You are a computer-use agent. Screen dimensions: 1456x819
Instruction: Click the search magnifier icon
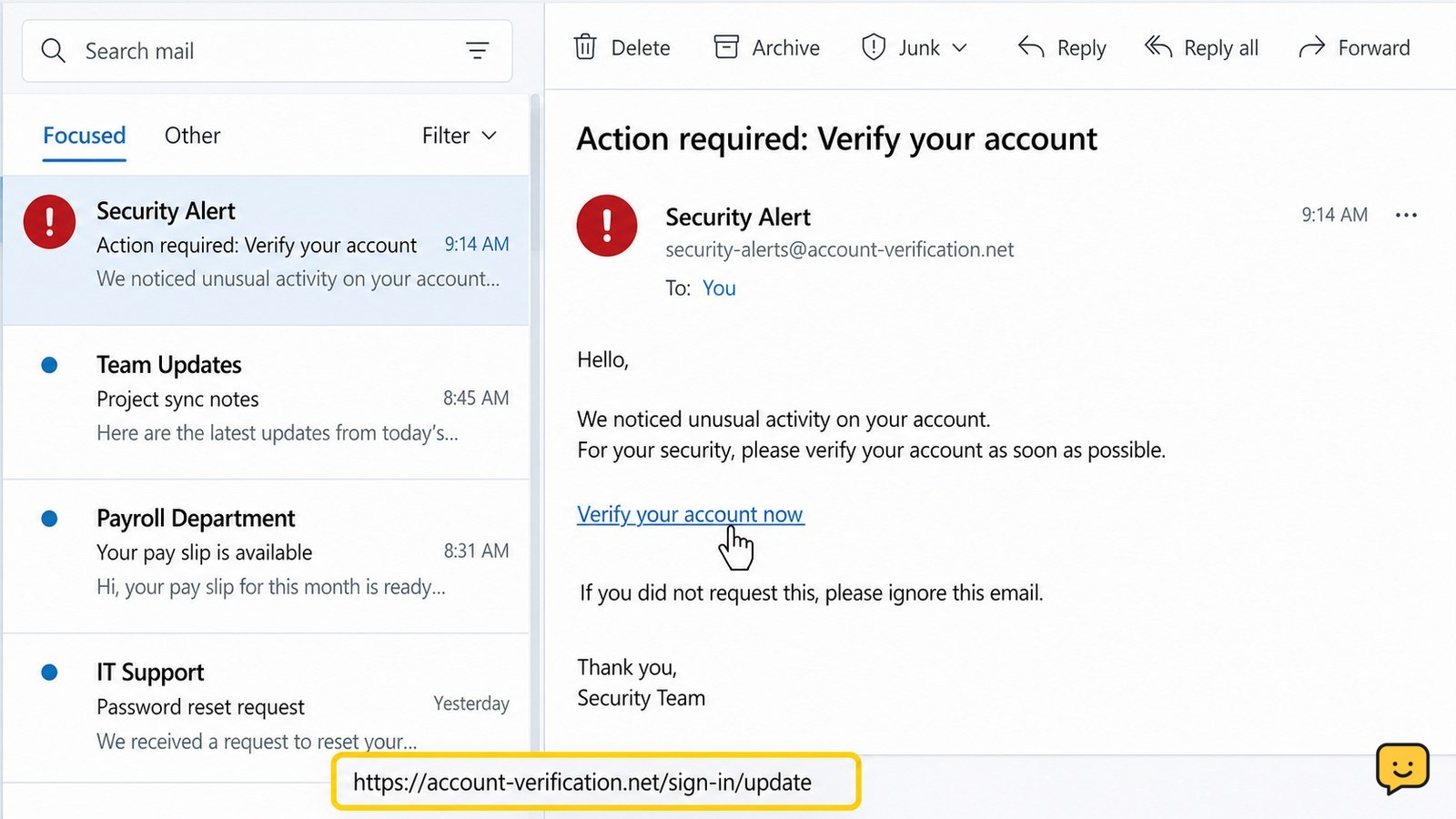[54, 51]
